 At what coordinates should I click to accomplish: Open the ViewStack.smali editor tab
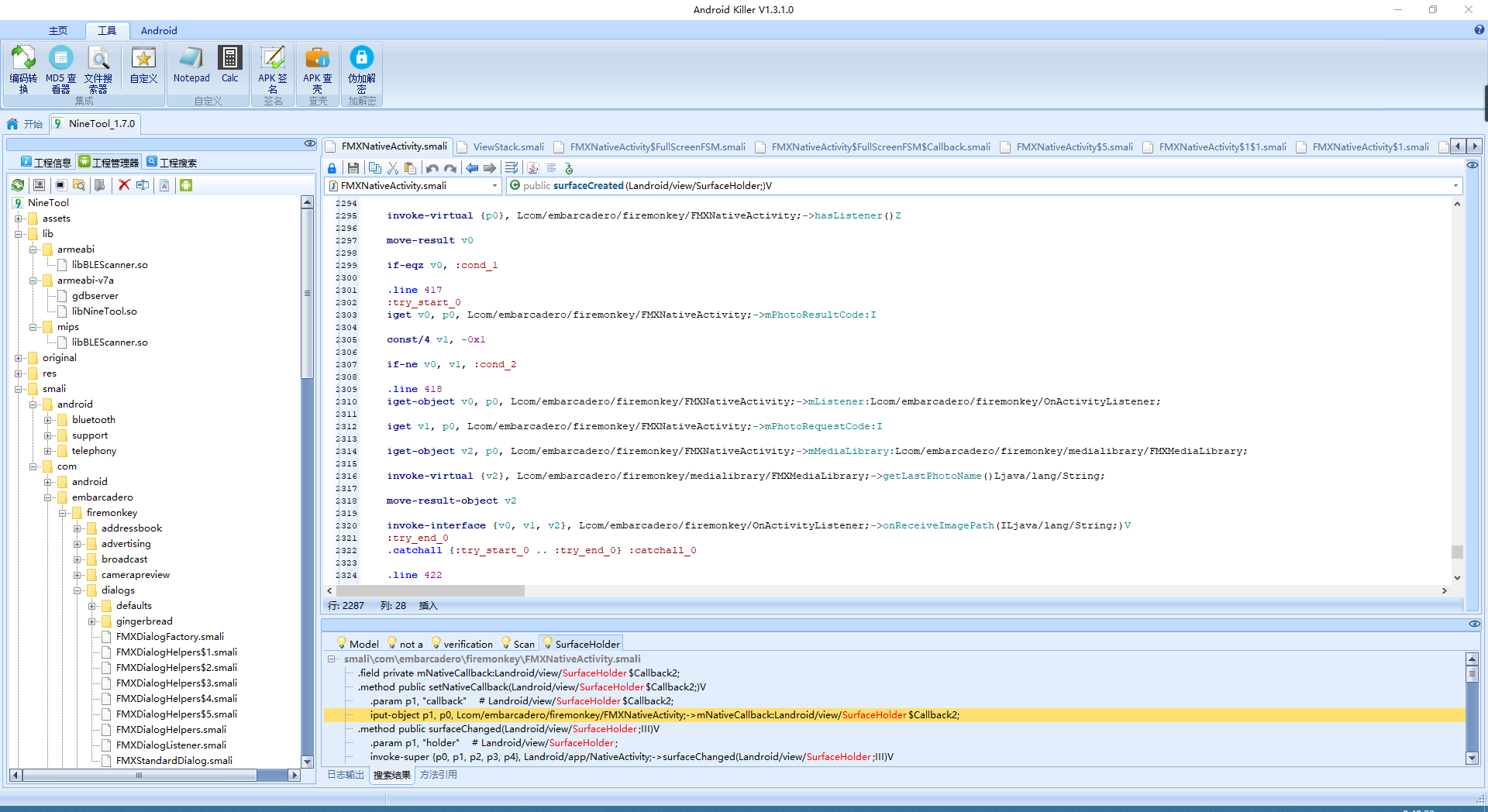click(508, 147)
